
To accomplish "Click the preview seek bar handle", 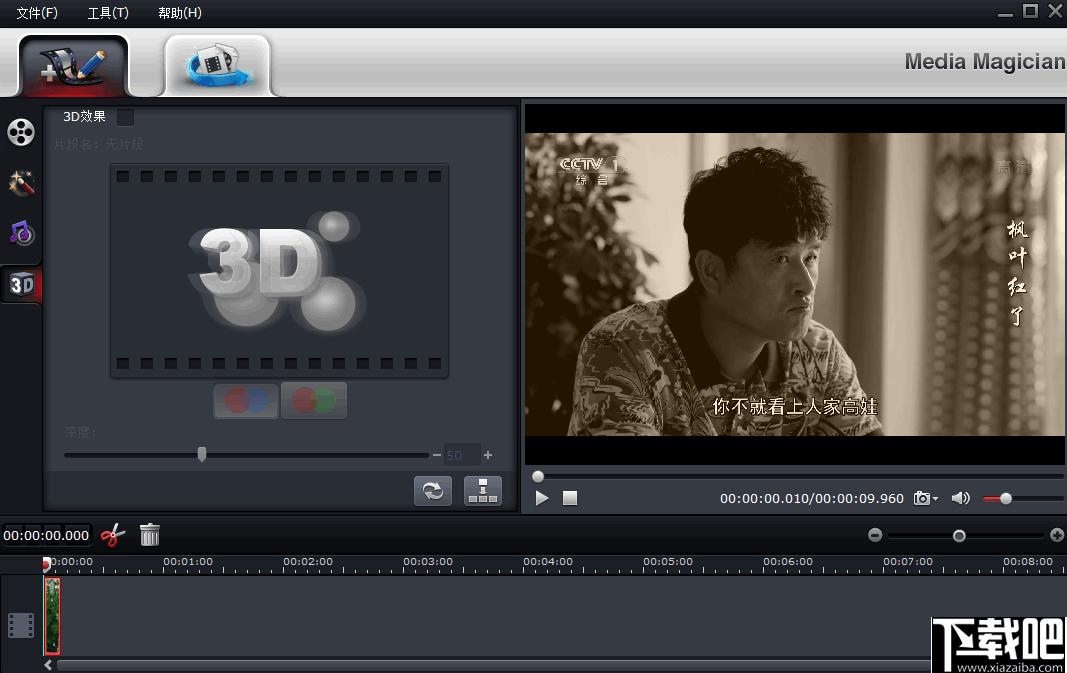I will (538, 476).
